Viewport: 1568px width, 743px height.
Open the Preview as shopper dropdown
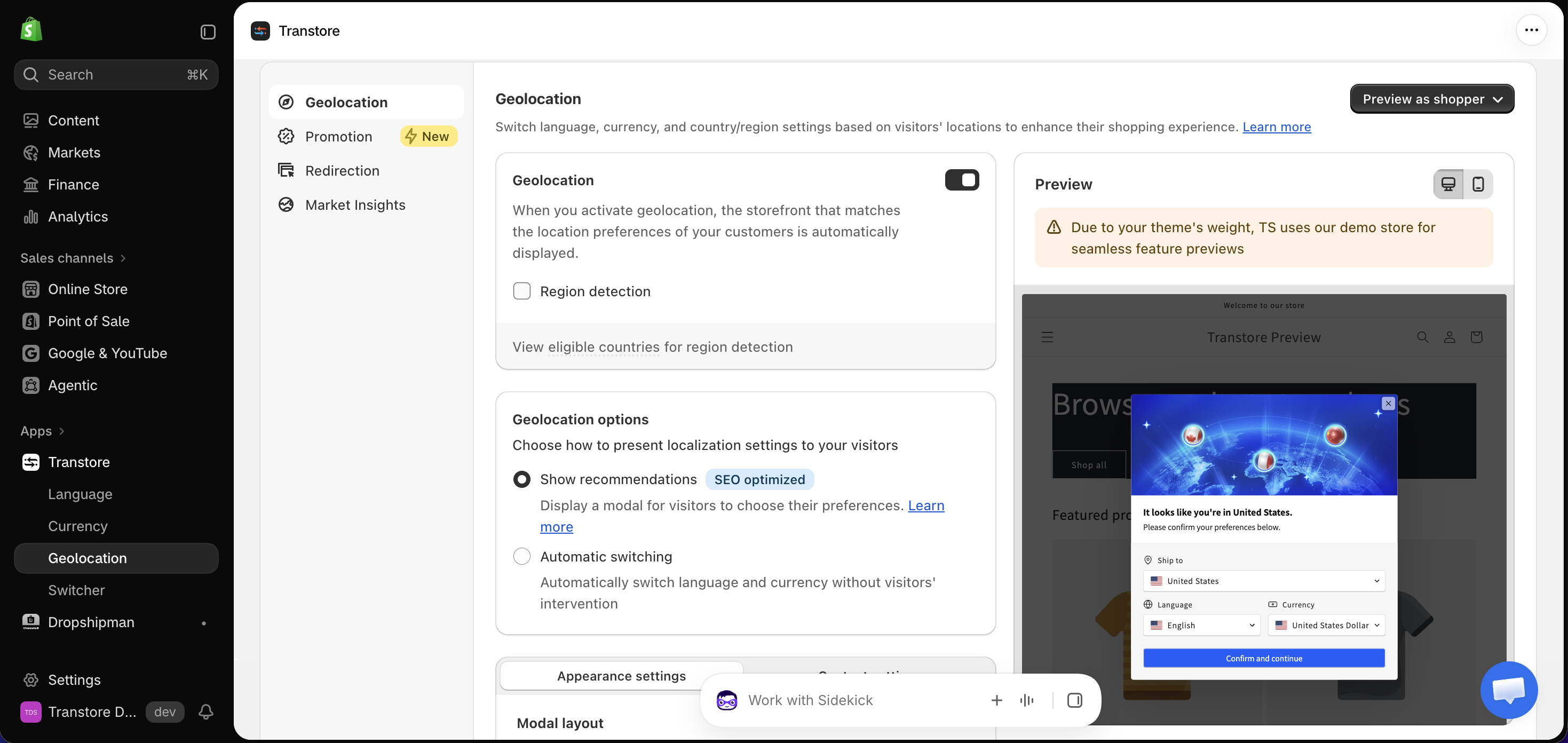(1432, 99)
